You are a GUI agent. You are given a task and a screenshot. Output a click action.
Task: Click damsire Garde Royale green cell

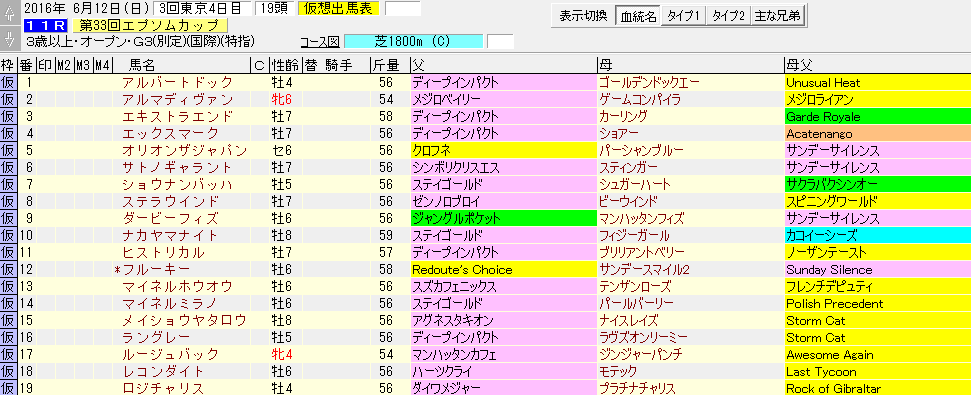(x=877, y=116)
